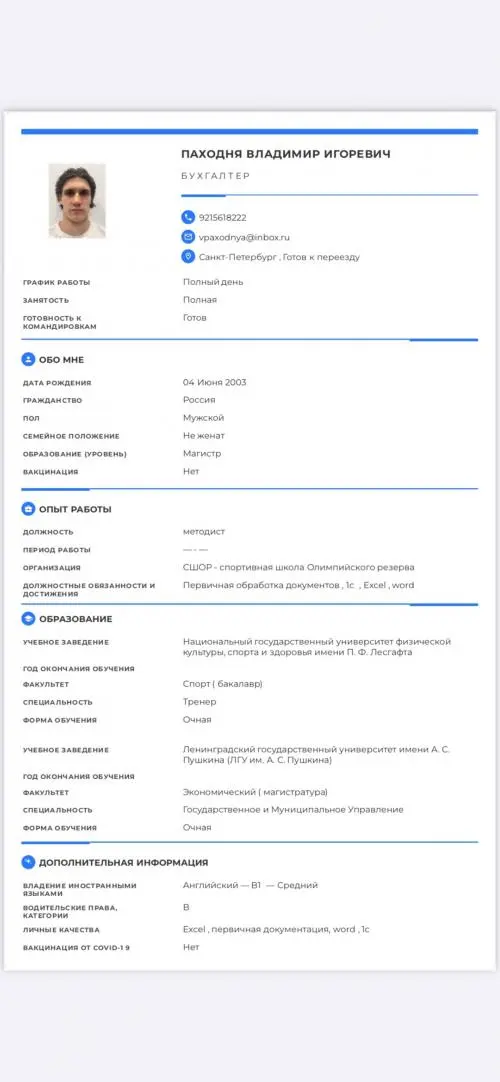This screenshot has height=1082, width=500.
Task: Click the birth date 04 Июня 2003
Action: [214, 382]
